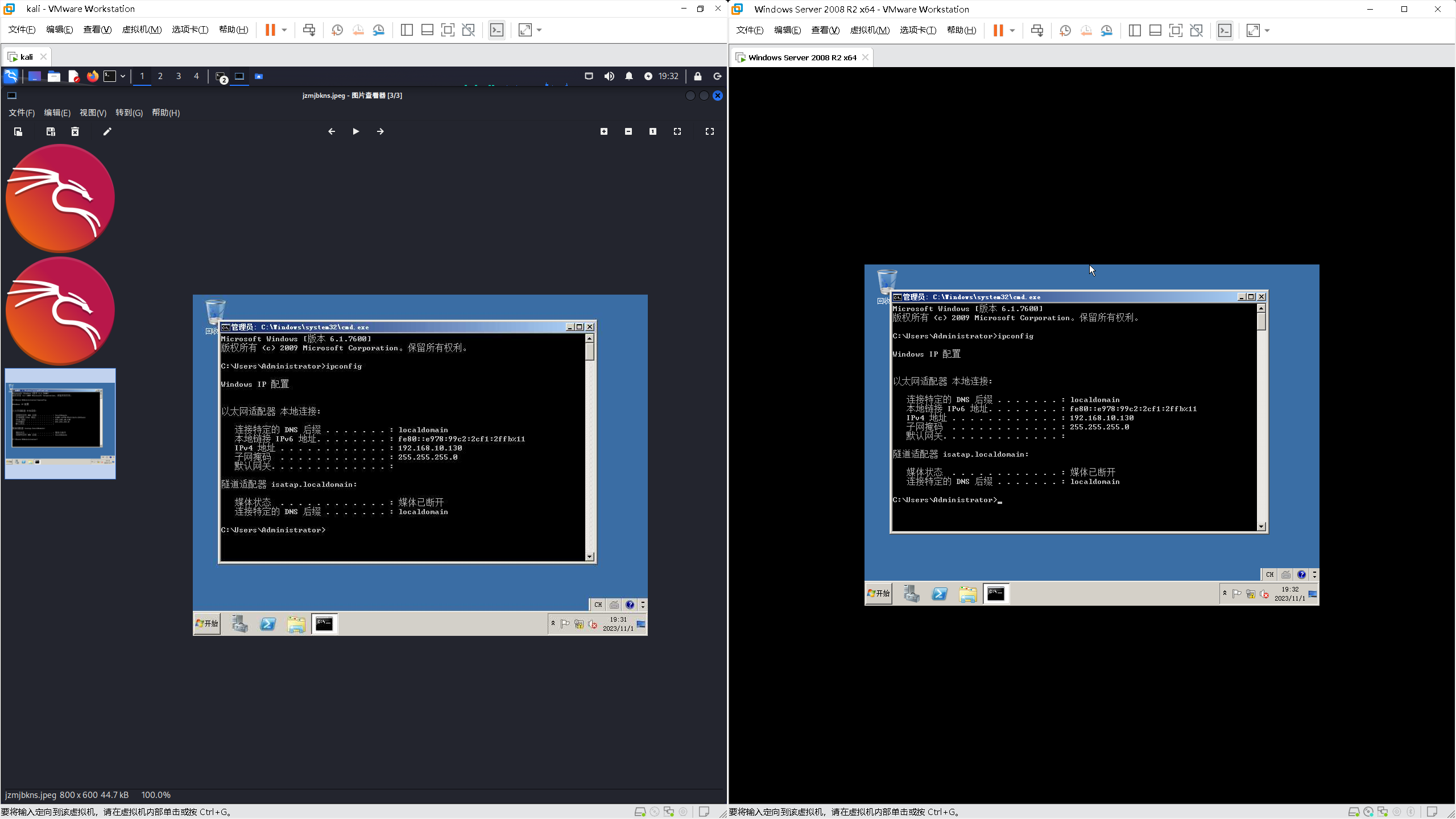Click the pencil edit icon in image viewer
Viewport: 1456px width, 819px height.
click(107, 132)
